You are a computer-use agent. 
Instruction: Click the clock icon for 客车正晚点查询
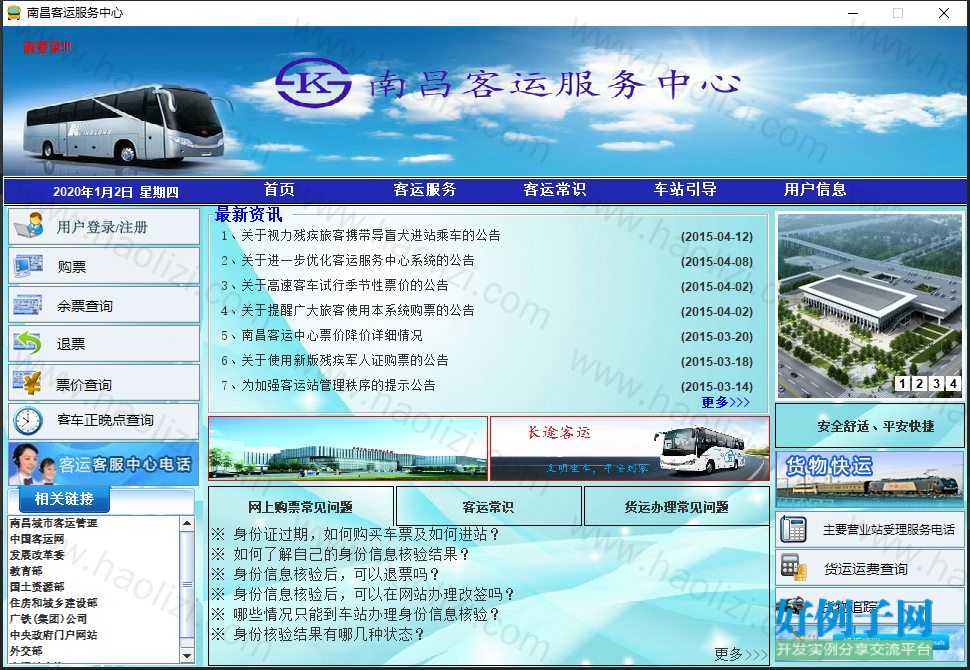(x=28, y=421)
